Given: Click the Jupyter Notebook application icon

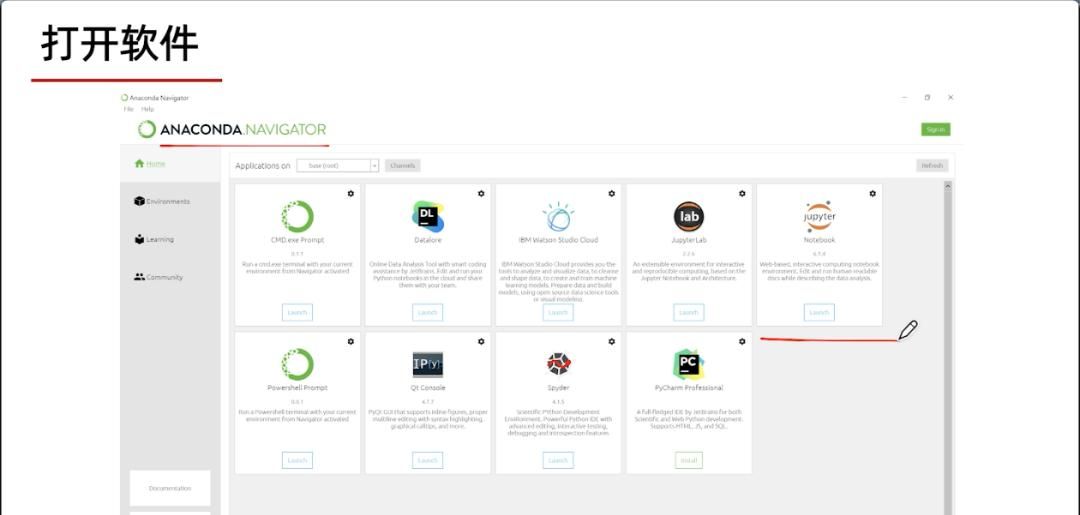Looking at the screenshot, I should click(x=819, y=216).
